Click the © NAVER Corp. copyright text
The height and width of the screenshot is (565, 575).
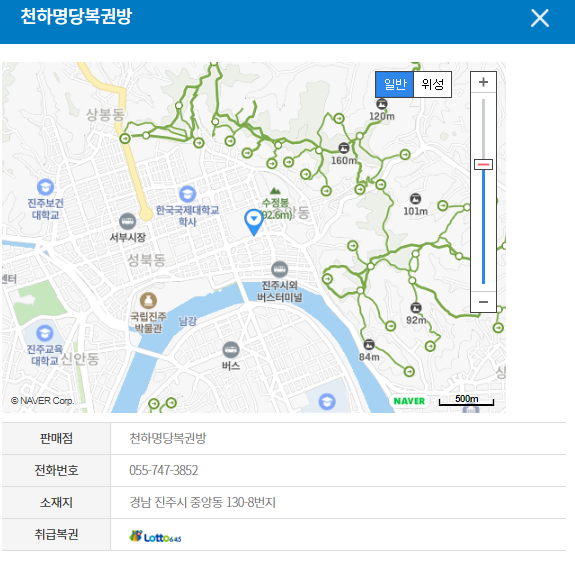(42, 401)
